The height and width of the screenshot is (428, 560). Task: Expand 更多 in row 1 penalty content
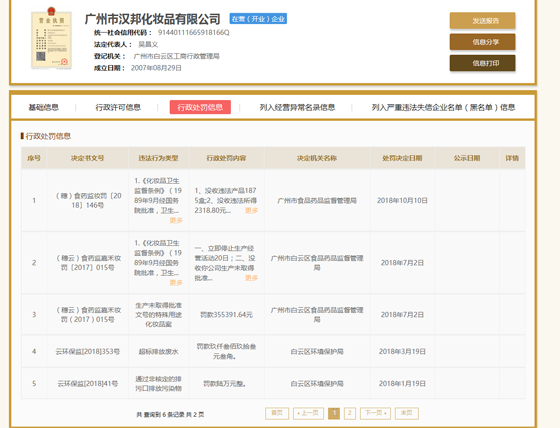point(251,210)
